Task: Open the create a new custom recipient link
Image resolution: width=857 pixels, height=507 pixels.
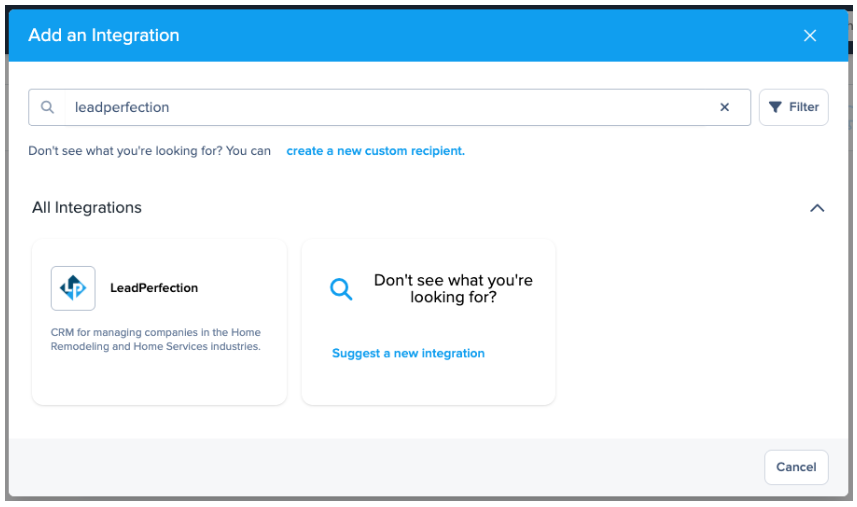Action: click(x=375, y=151)
